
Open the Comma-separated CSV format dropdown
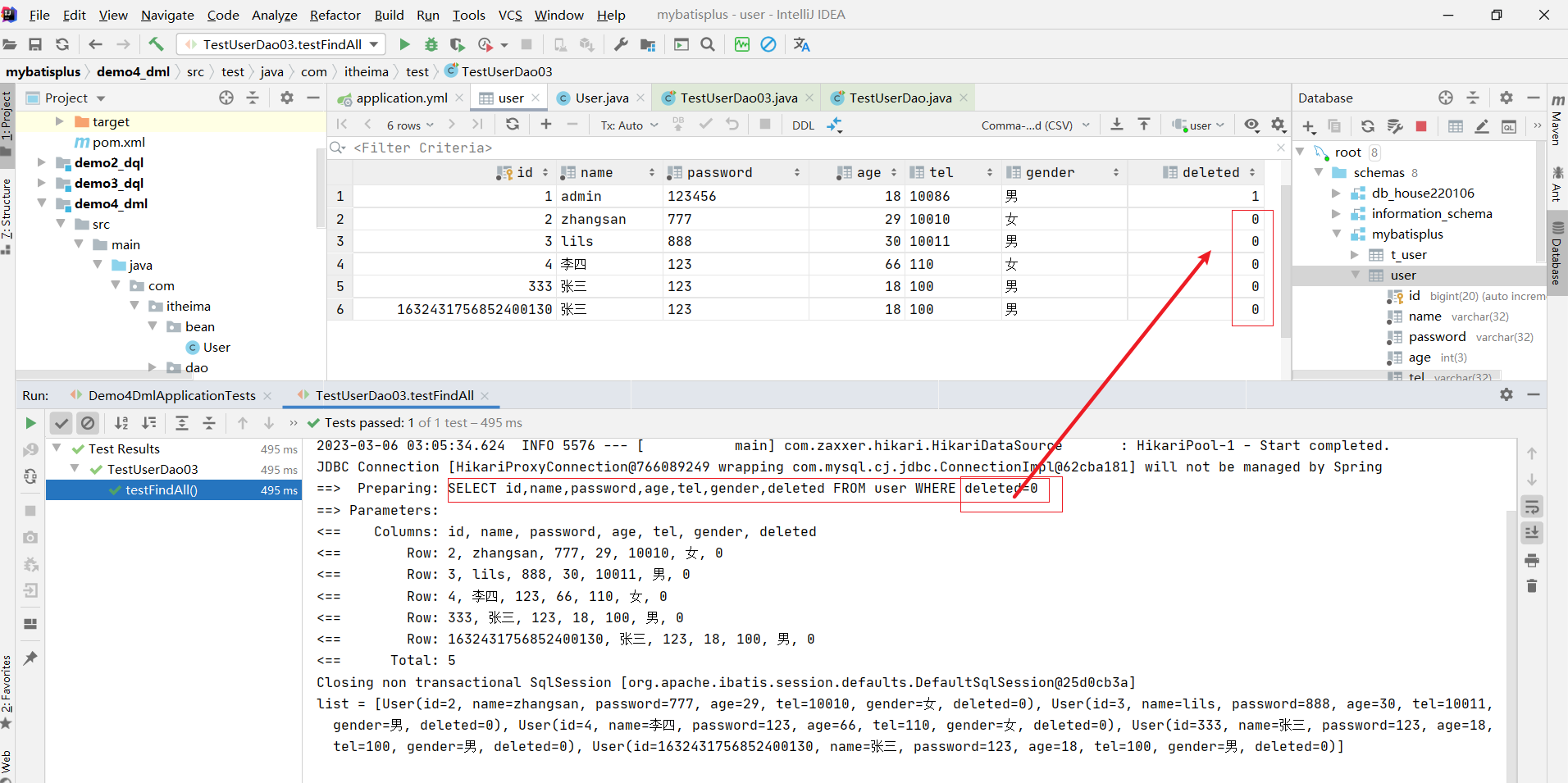click(1035, 125)
